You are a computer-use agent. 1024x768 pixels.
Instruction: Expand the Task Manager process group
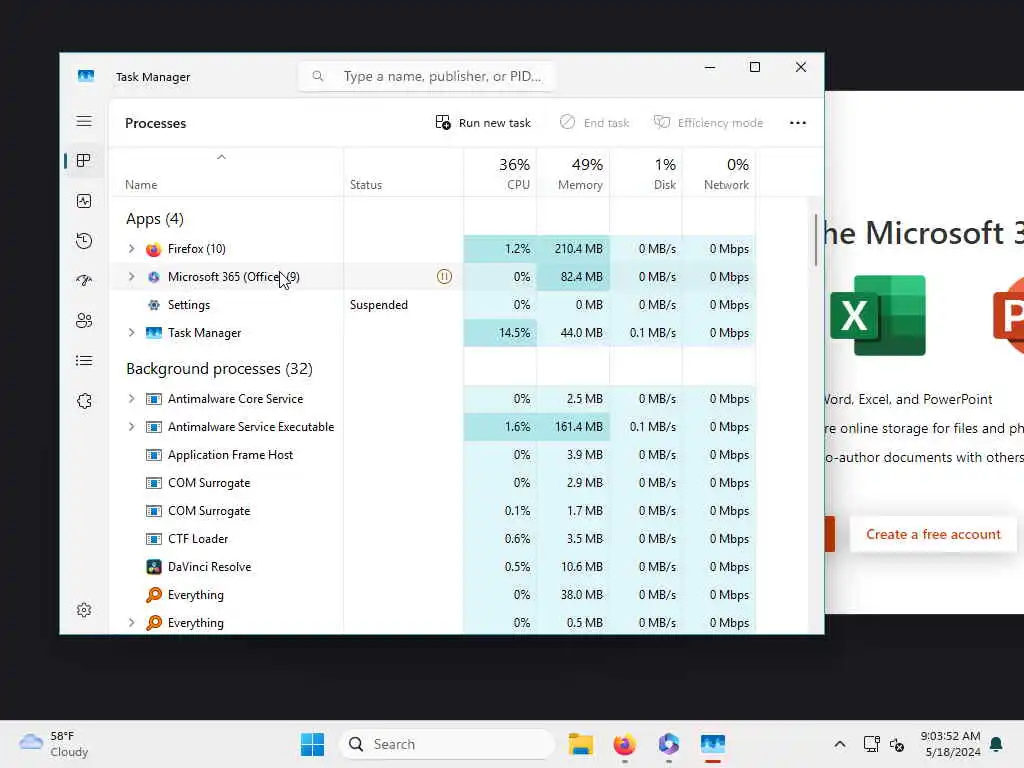[x=131, y=333]
